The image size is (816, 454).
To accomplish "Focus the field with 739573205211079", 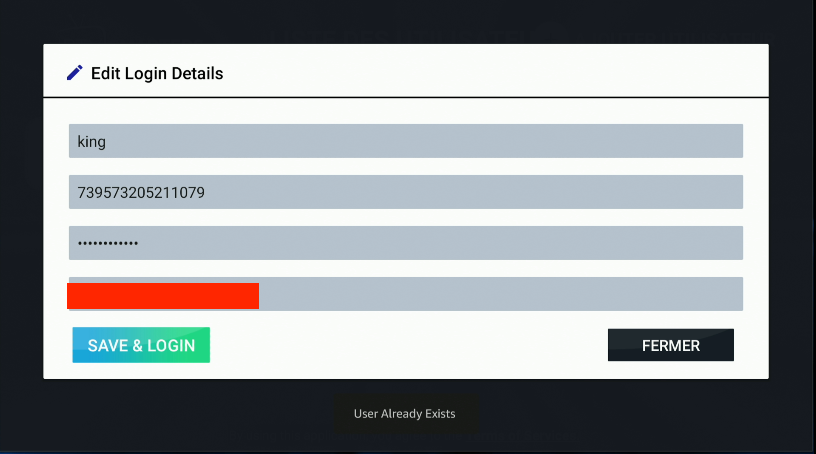I will (405, 192).
